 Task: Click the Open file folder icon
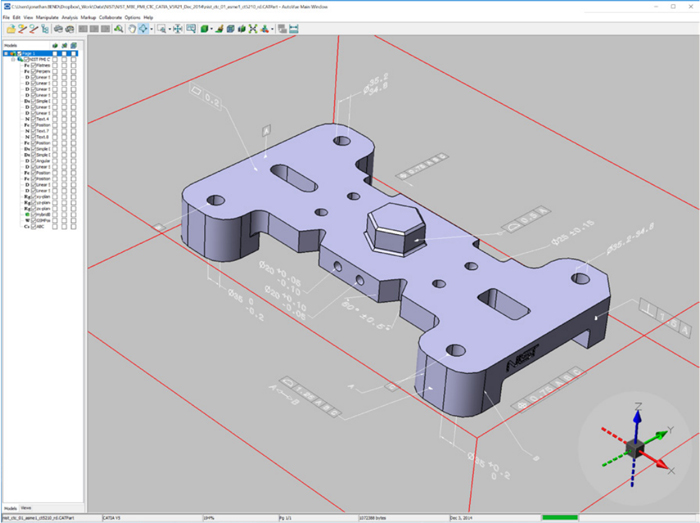point(9,29)
